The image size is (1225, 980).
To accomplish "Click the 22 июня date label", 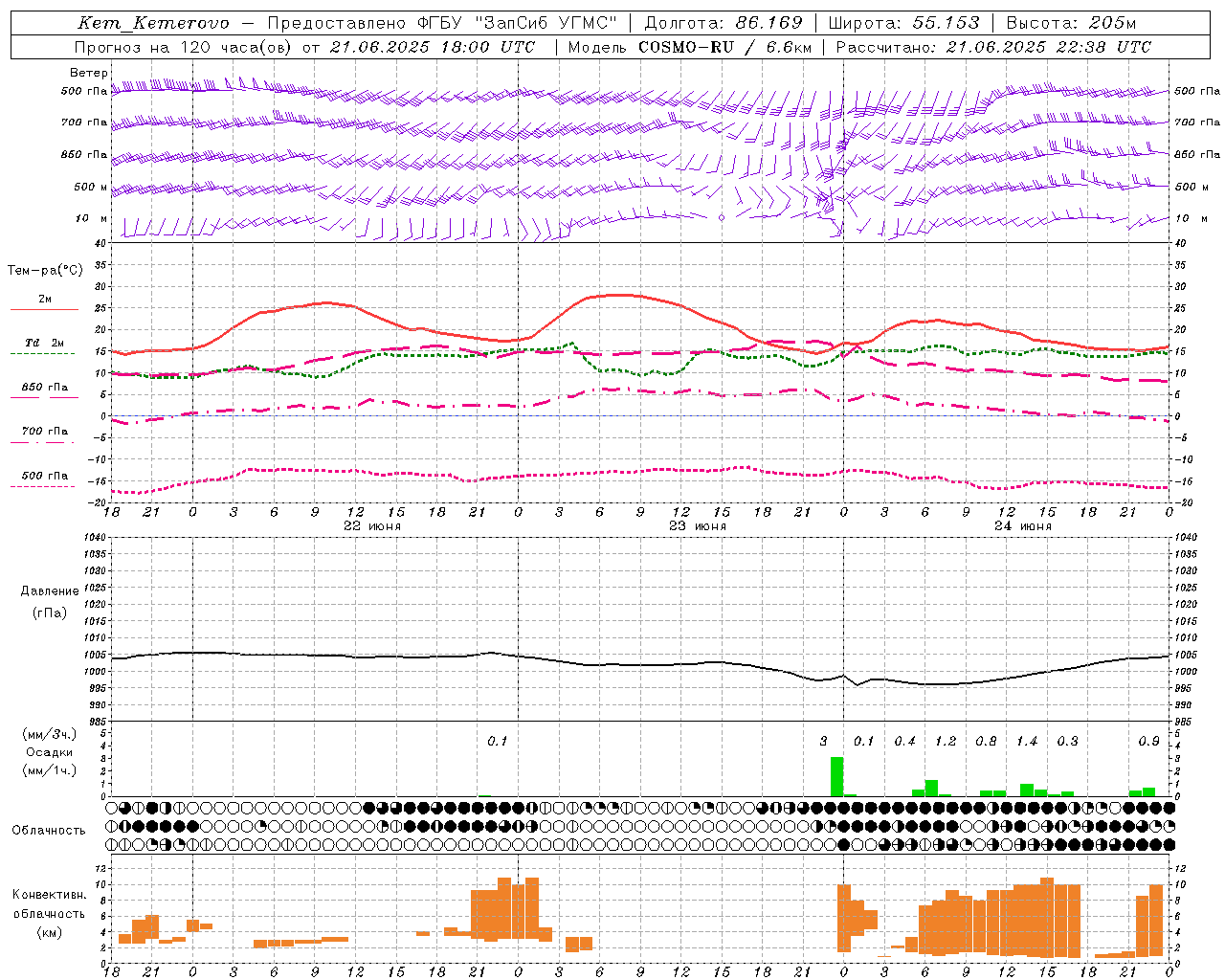I will (x=372, y=526).
